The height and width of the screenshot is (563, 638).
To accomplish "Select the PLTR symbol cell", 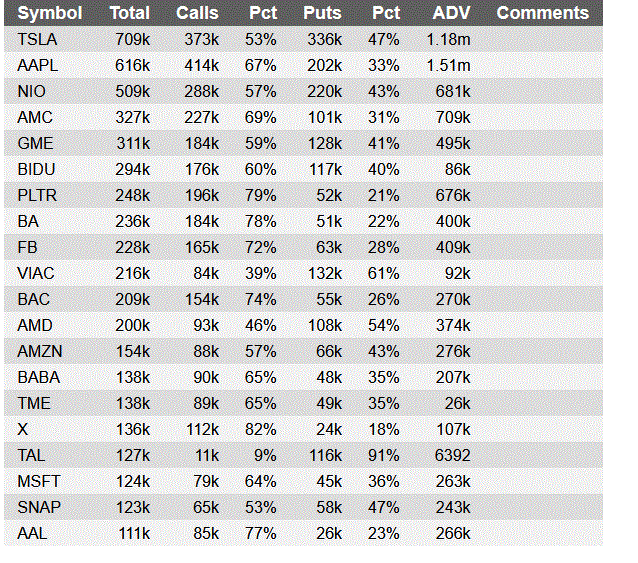I will click(38, 195).
